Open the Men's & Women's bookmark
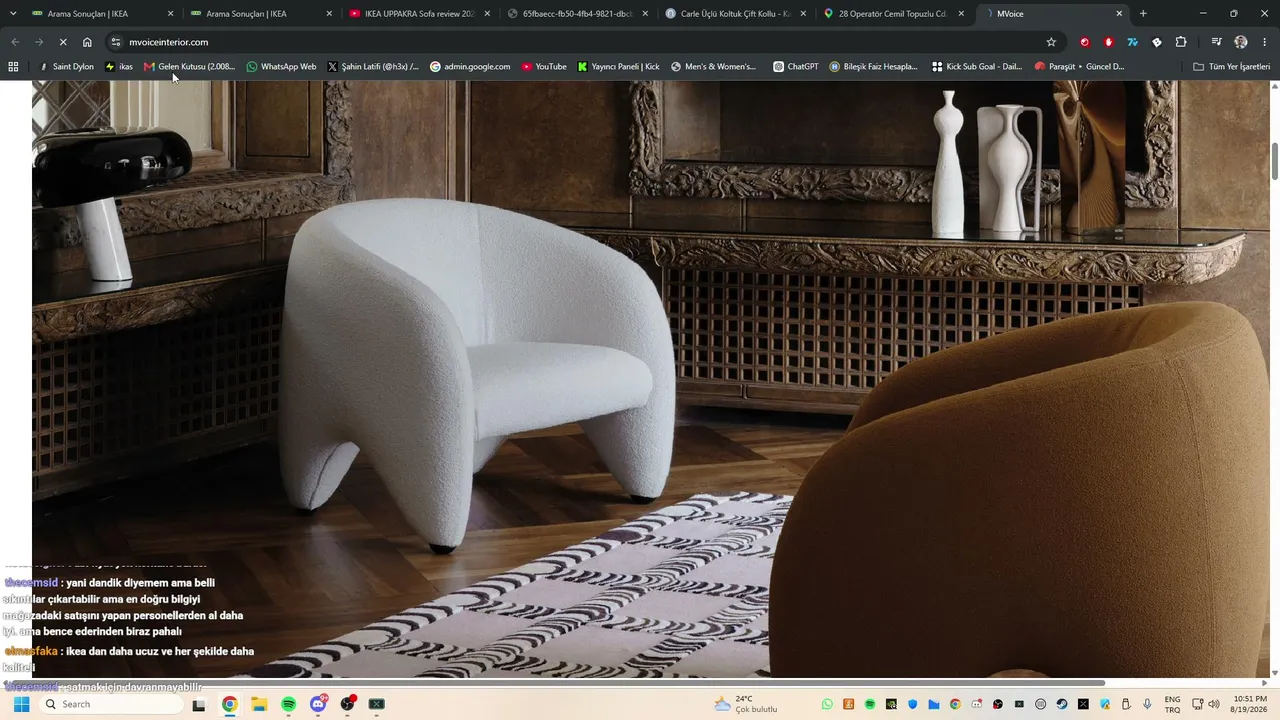This screenshot has height=720, width=1280. click(714, 67)
